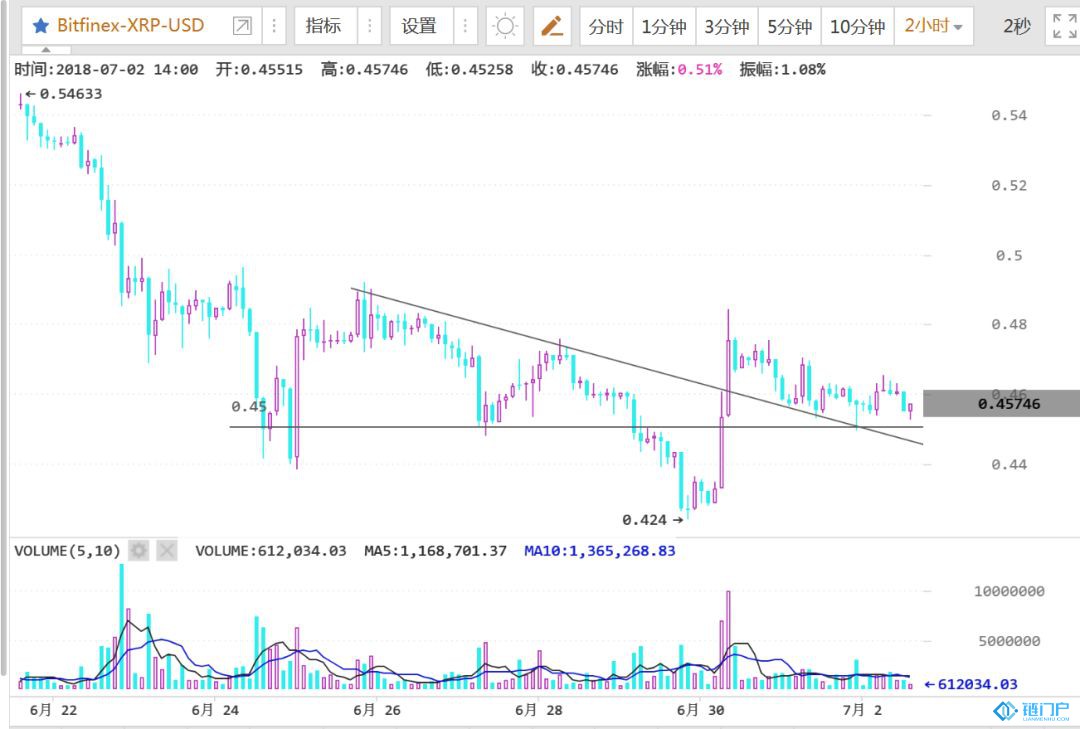Screen dimensions: 1080x729
Task: Click the 收:0.45746 close value
Action: point(574,70)
